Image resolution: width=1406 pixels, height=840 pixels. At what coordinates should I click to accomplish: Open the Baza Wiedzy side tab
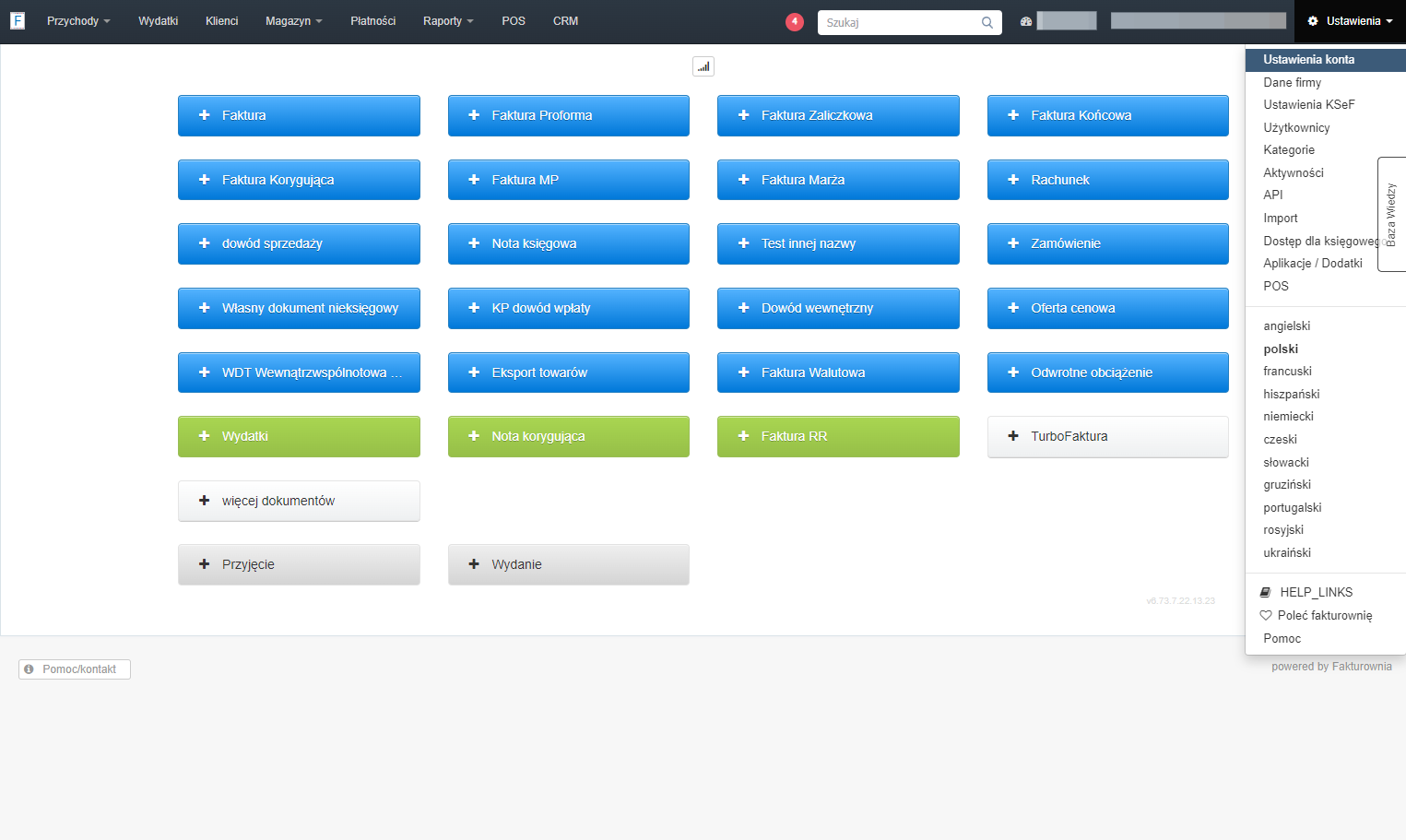coord(1391,214)
